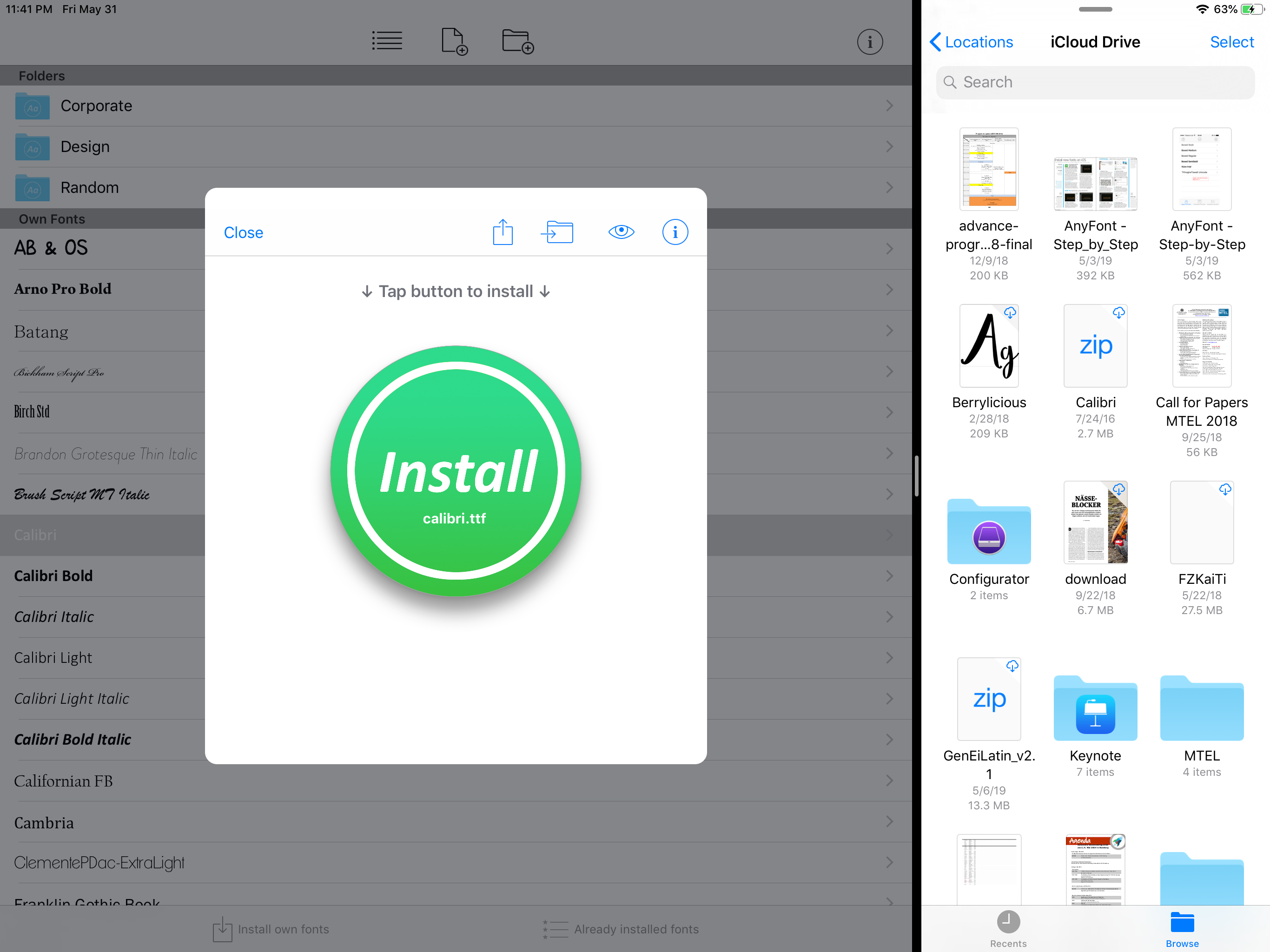Open the font info icon in dialog
Viewport: 1270px width, 952px height.
pyautogui.click(x=675, y=232)
